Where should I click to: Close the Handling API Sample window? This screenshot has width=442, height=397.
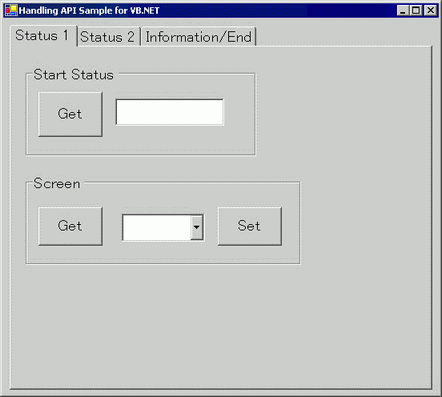(430, 11)
